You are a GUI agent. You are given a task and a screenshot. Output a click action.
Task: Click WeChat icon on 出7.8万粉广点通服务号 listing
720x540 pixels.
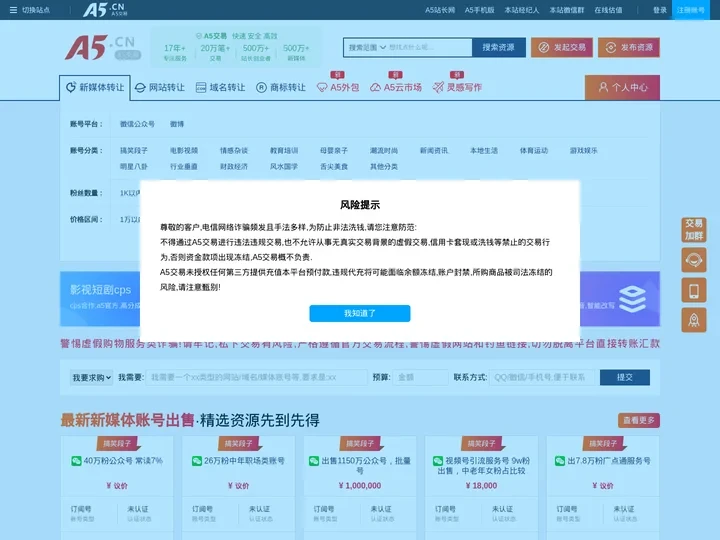pyautogui.click(x=560, y=461)
